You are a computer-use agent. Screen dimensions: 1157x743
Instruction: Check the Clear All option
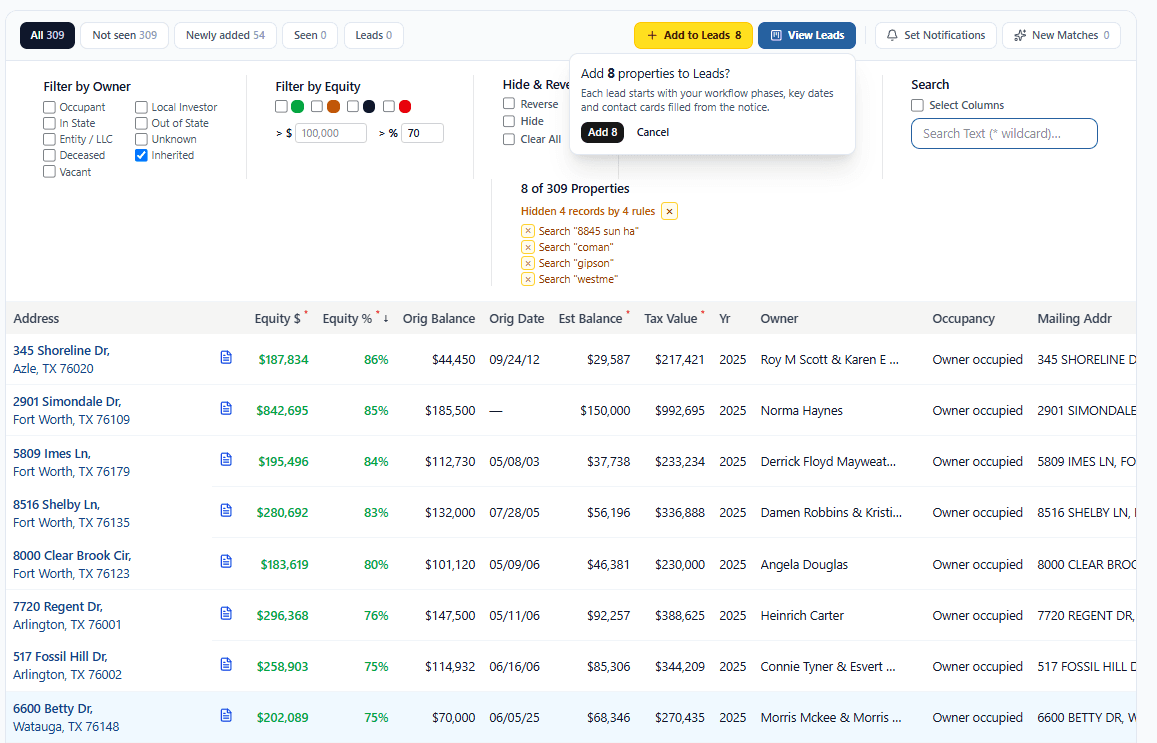tap(509, 139)
